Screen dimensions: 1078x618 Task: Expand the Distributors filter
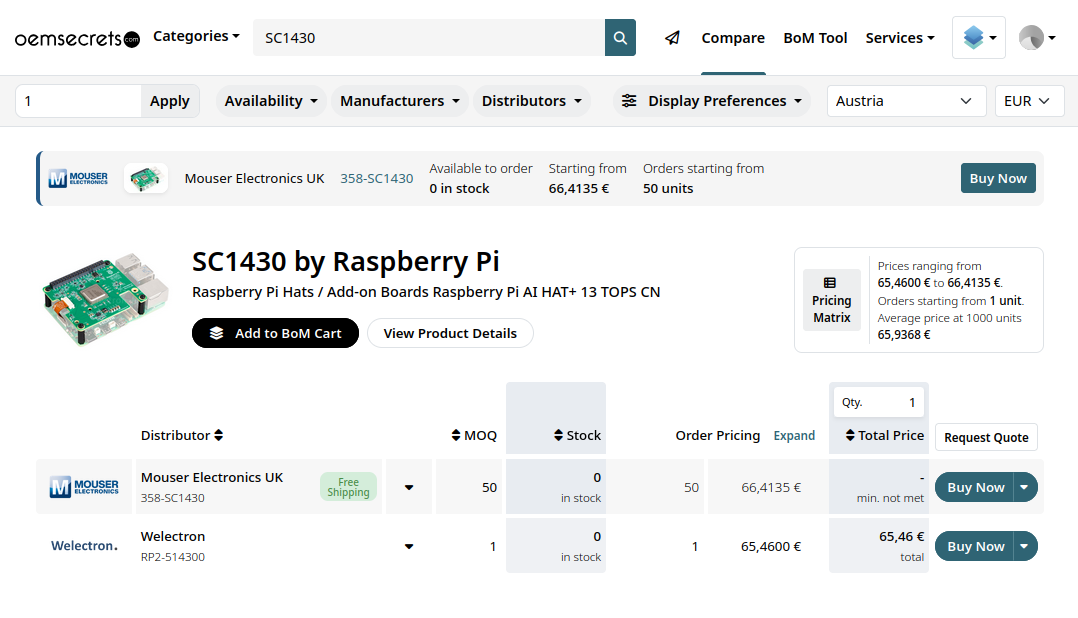point(531,101)
